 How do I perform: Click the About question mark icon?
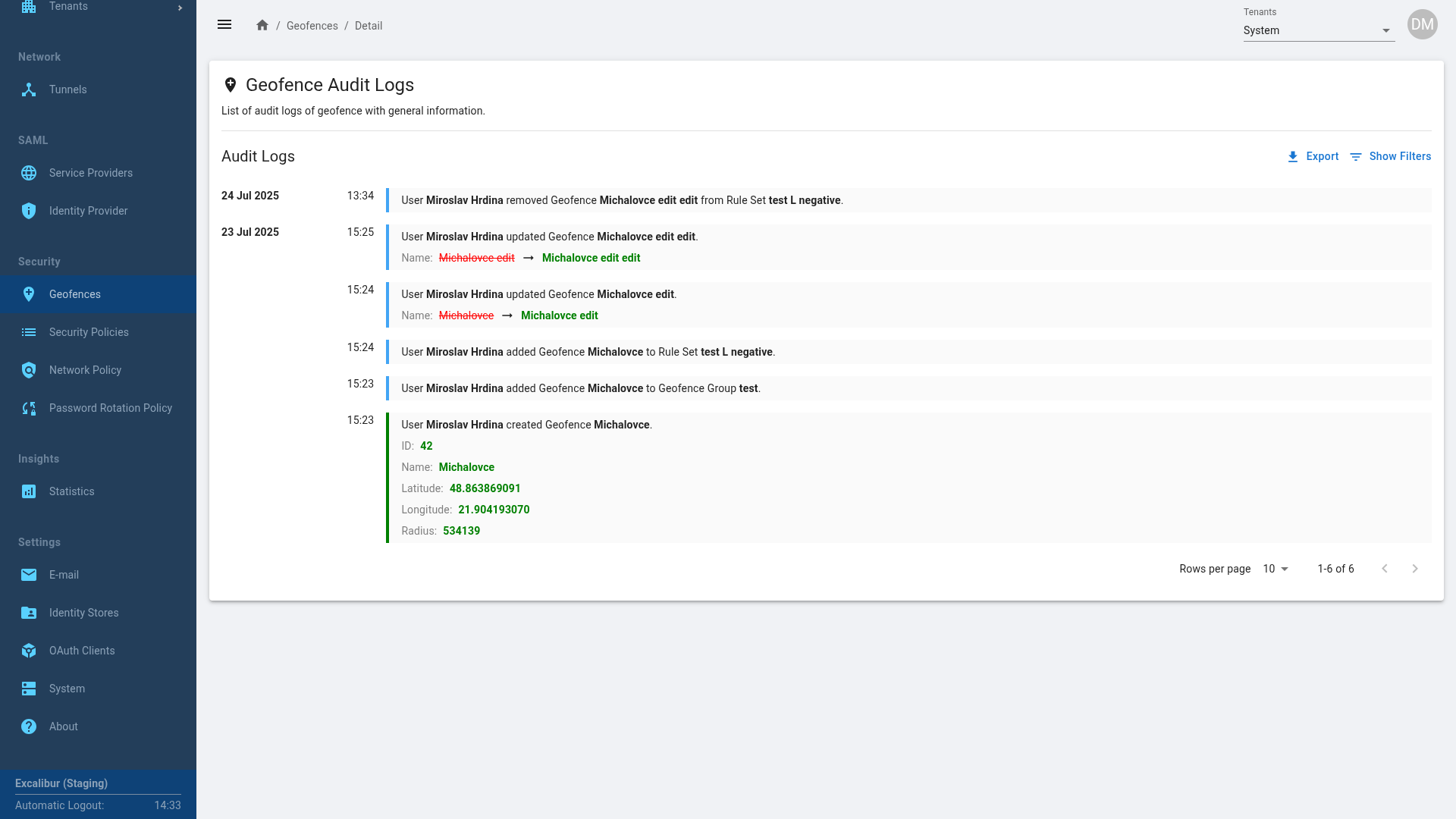point(29,726)
